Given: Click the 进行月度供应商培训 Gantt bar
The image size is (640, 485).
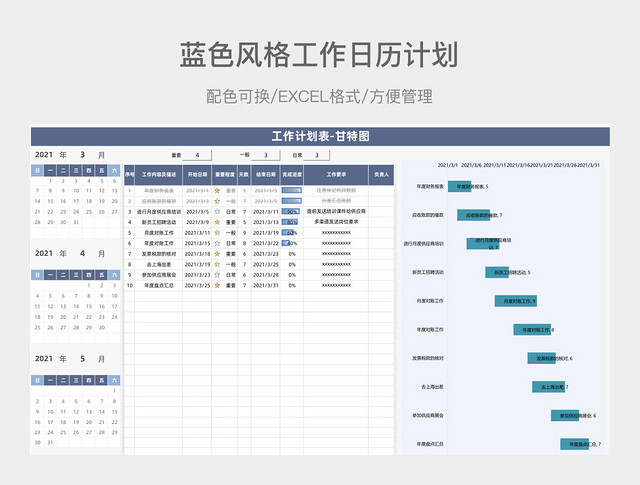Looking at the screenshot, I should pos(483,244).
